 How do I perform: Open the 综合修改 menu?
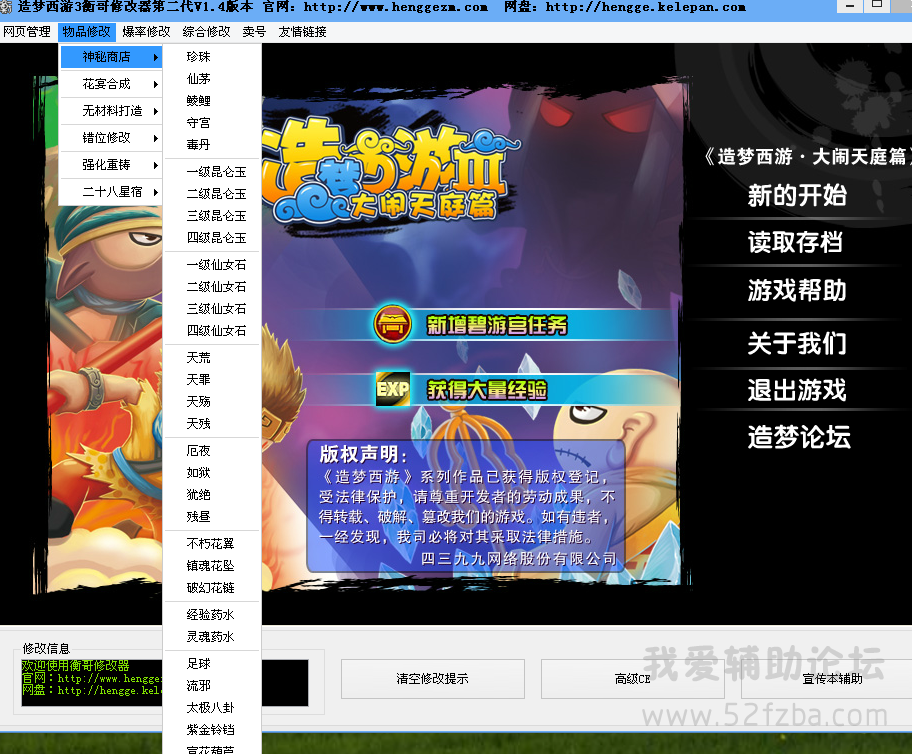coord(206,31)
